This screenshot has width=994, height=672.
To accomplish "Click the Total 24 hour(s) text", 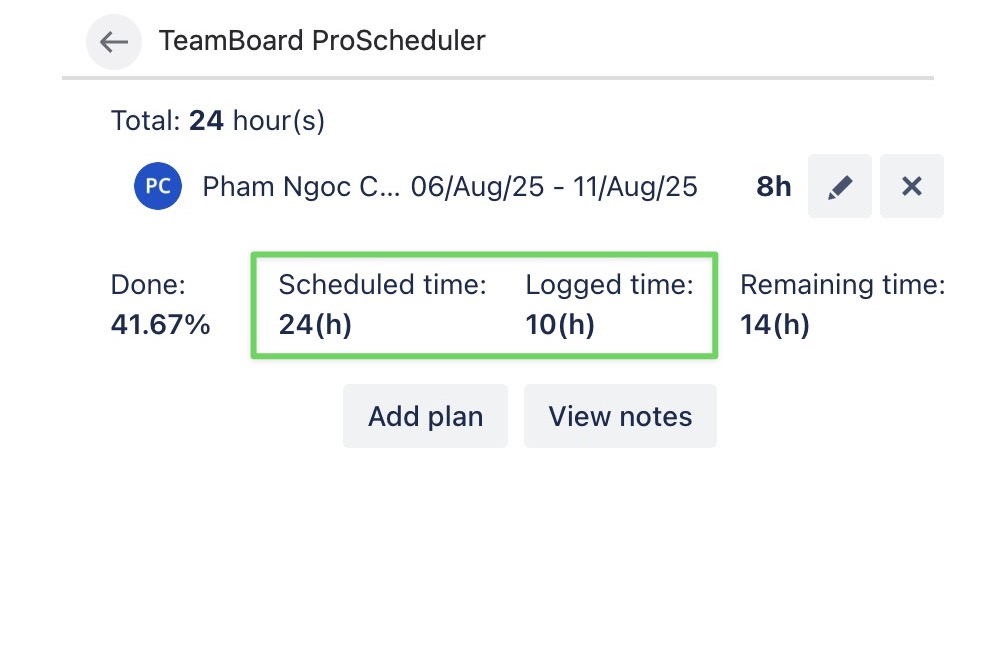I will tap(218, 120).
